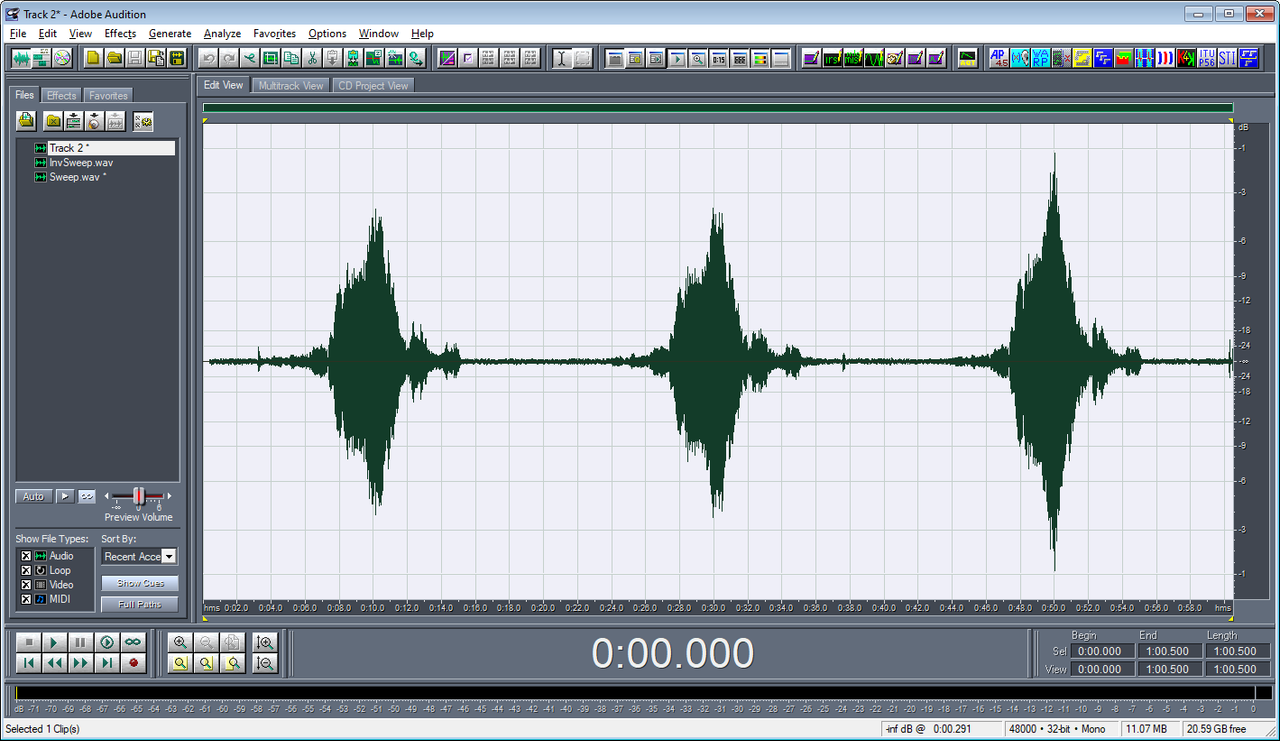Zoom out vertically with the arrow magnifier
1280x741 pixels.
[x=265, y=663]
